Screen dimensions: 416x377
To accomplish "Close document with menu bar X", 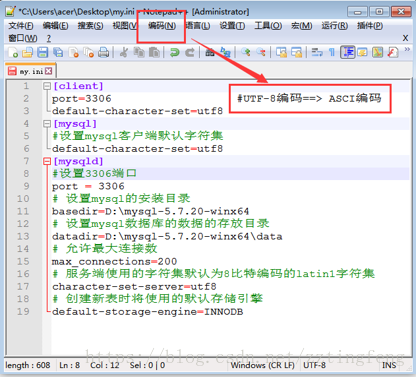I will coord(405,38).
